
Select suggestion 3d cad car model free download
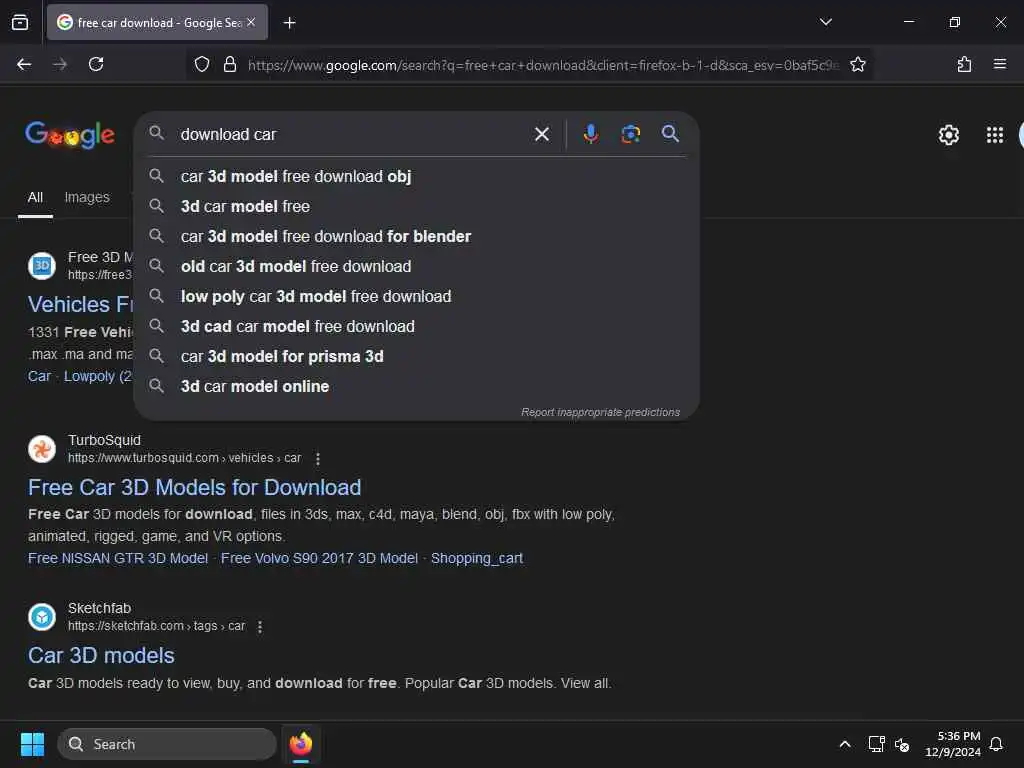click(417, 327)
